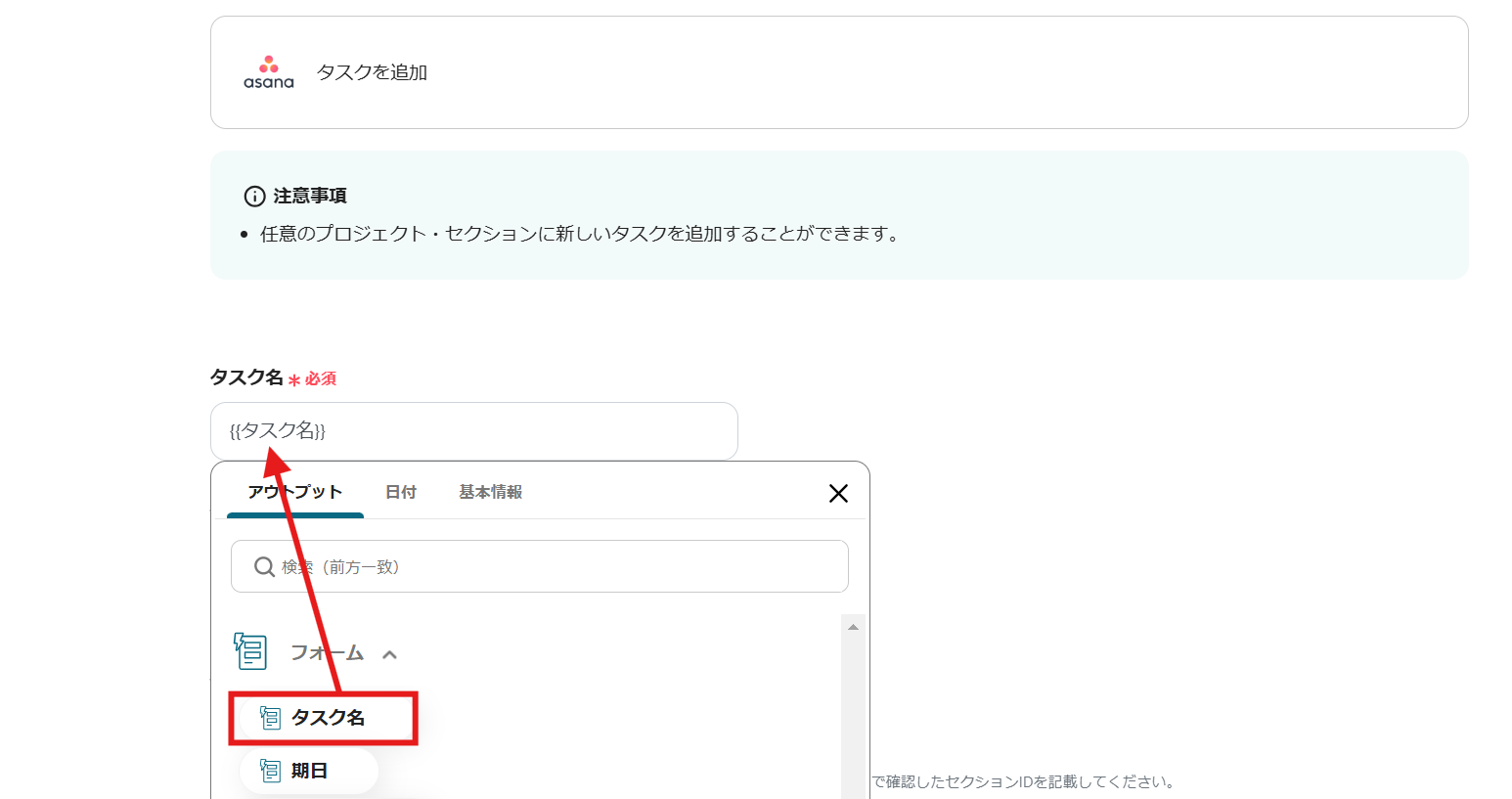Click the scrollbar up arrow in list
Viewport: 1512px width, 799px height.
tap(853, 627)
